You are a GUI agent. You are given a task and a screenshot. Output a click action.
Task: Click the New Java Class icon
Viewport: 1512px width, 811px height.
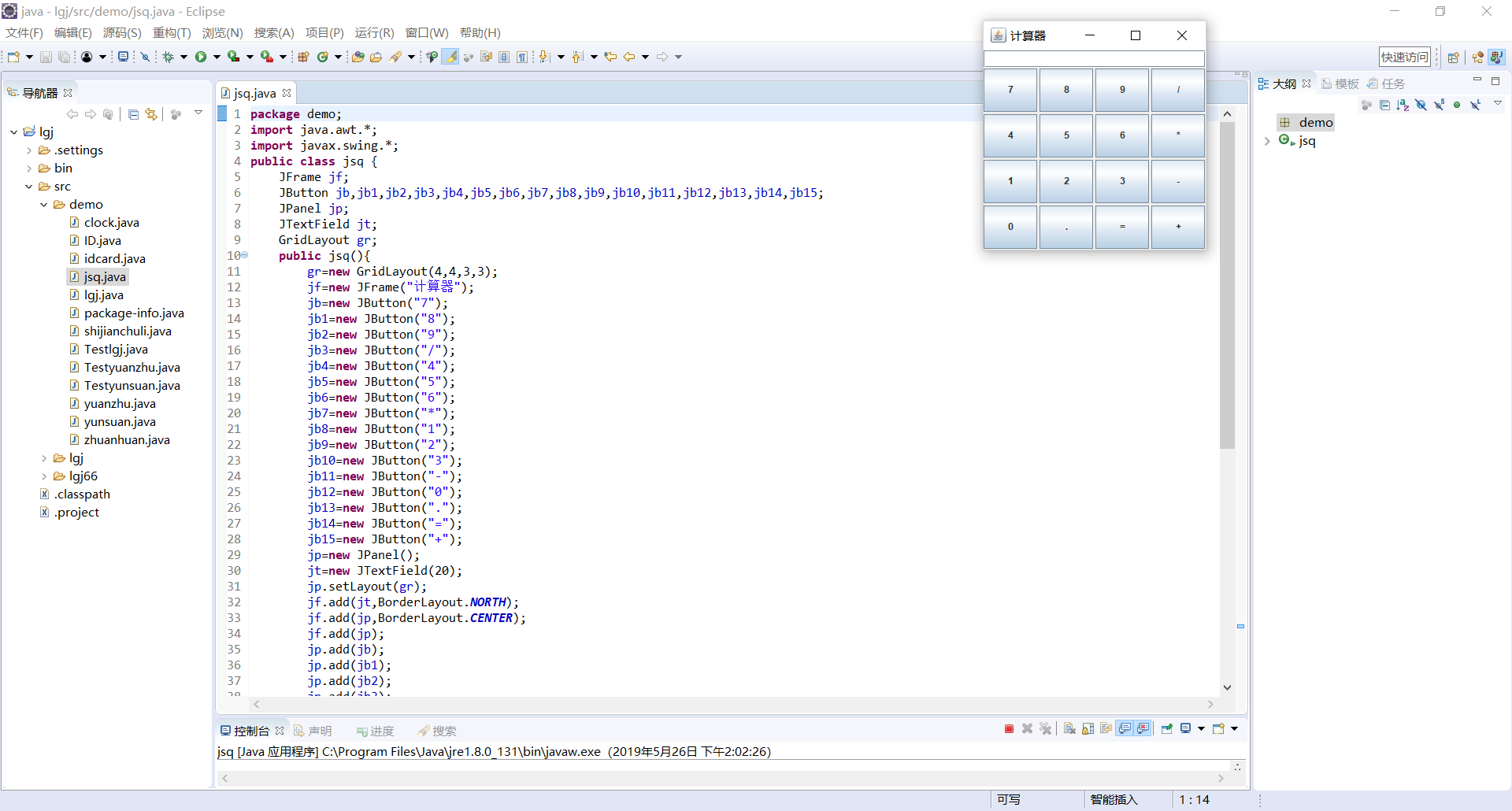tap(323, 57)
